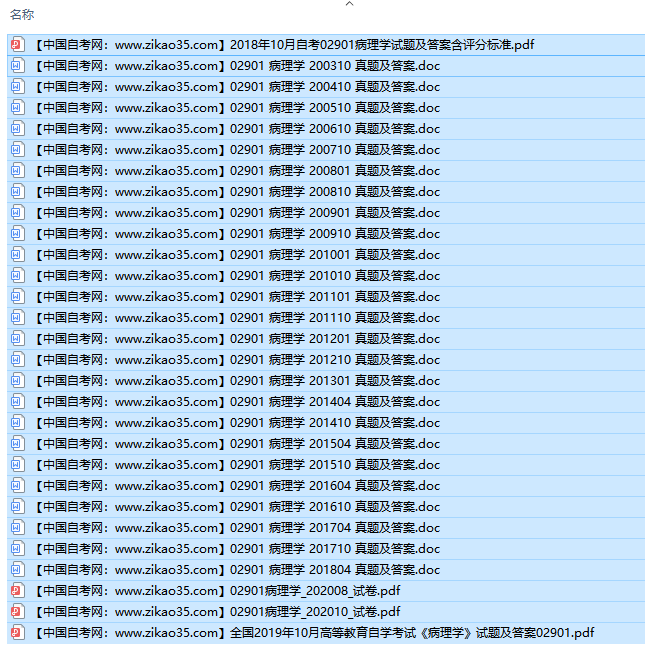Select file name 02901 病理学 200610 真题及答案.doc

pyautogui.click(x=335, y=129)
